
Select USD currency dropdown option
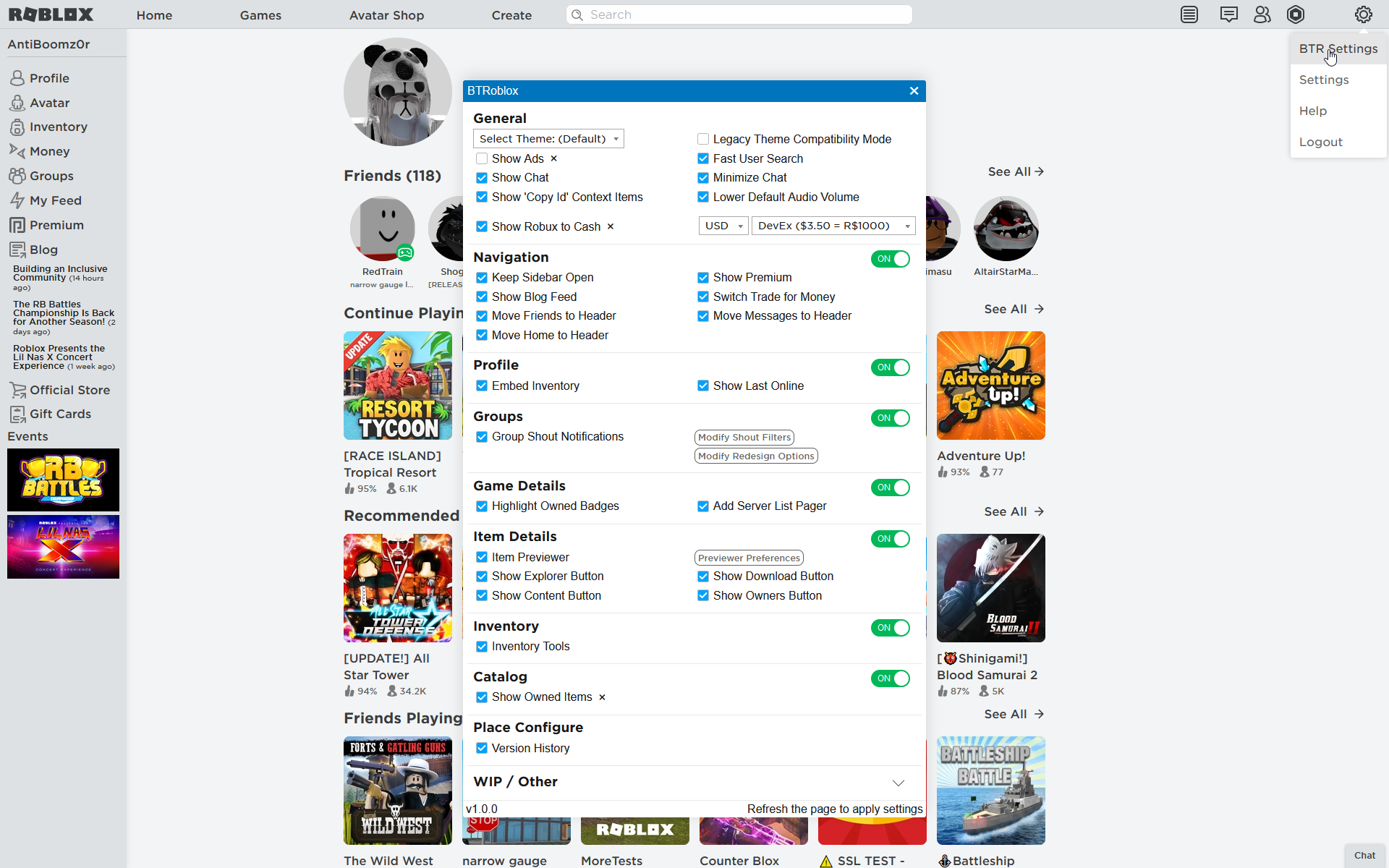[722, 225]
